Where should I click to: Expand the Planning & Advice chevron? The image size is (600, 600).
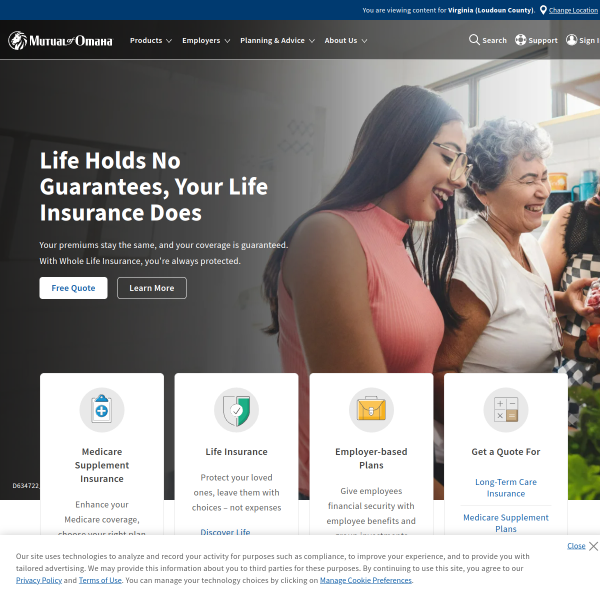coord(312,41)
